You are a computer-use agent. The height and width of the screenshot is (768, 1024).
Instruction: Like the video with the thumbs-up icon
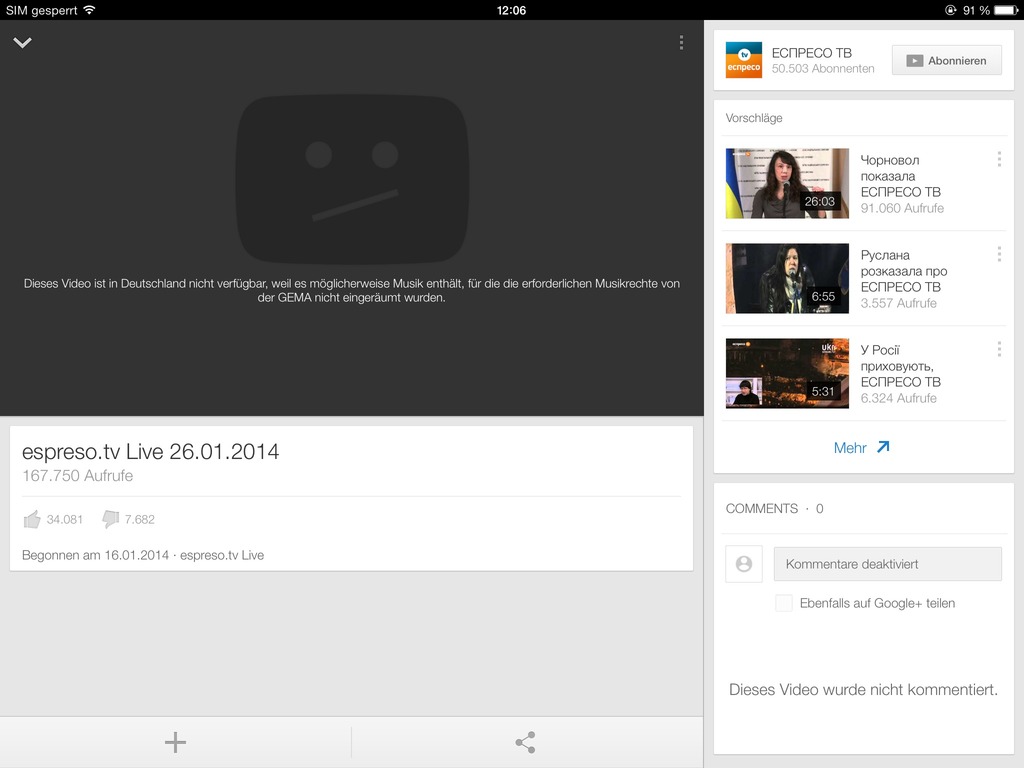[x=32, y=519]
